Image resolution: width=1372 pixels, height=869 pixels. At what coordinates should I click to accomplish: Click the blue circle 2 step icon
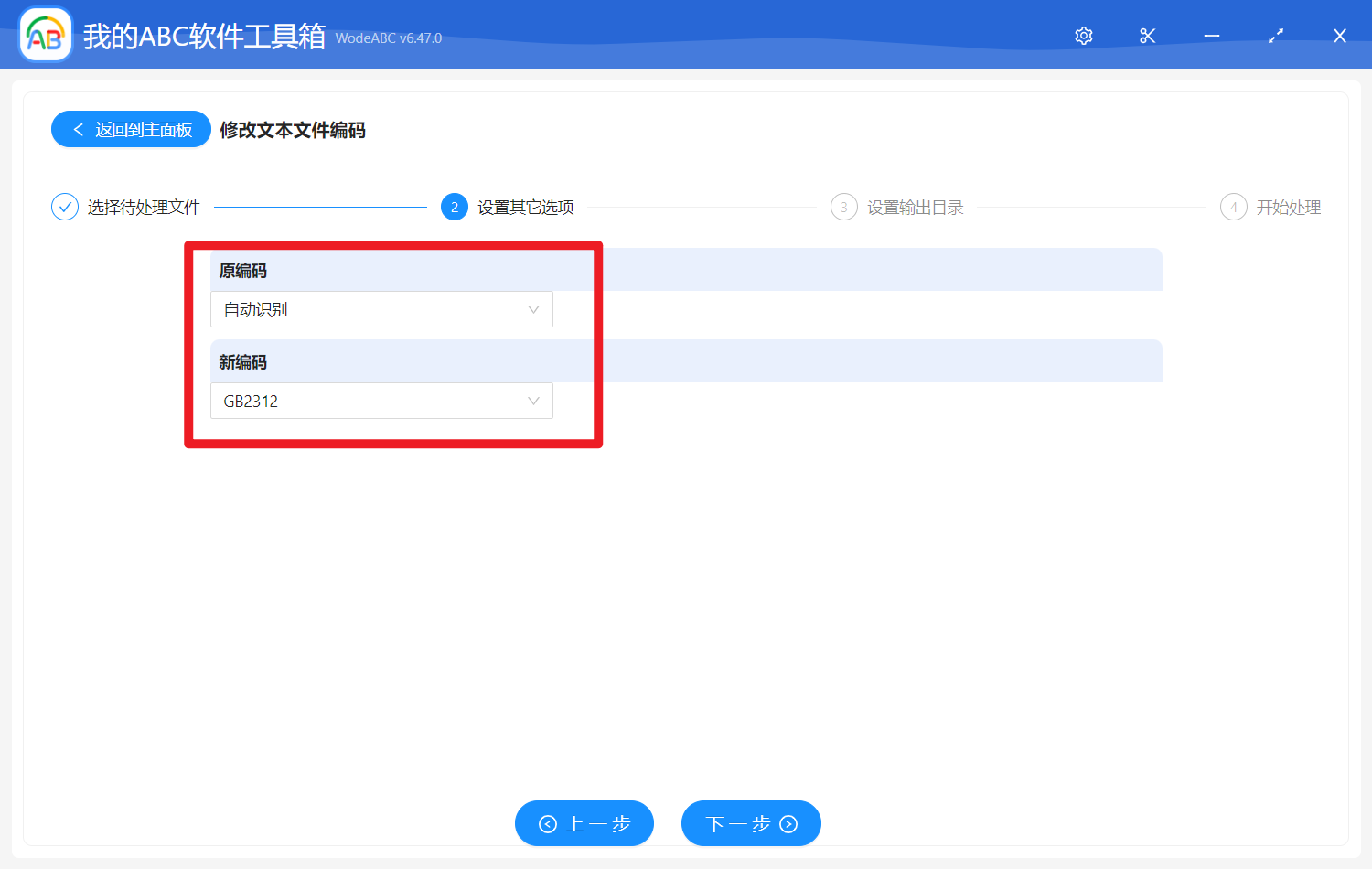pos(455,207)
